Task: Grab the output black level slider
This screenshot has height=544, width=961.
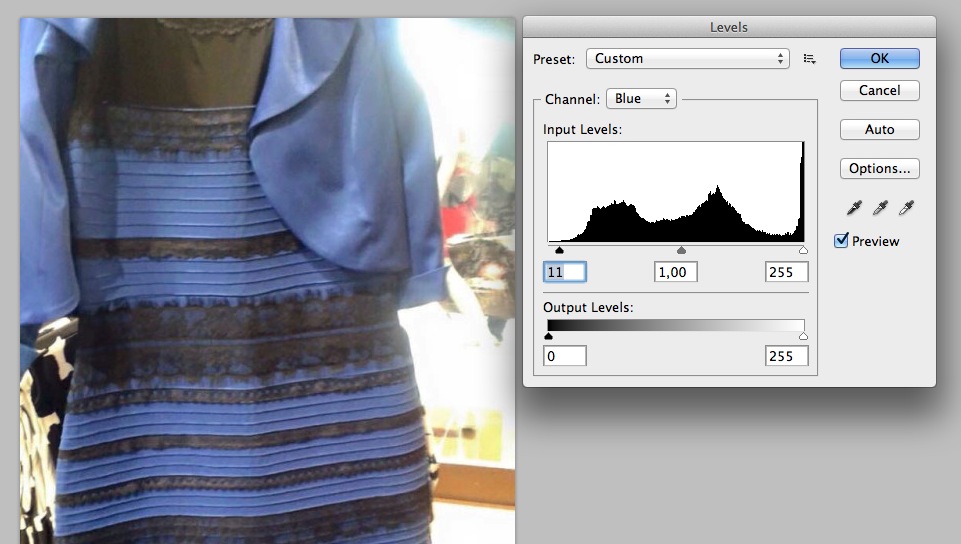Action: [549, 336]
